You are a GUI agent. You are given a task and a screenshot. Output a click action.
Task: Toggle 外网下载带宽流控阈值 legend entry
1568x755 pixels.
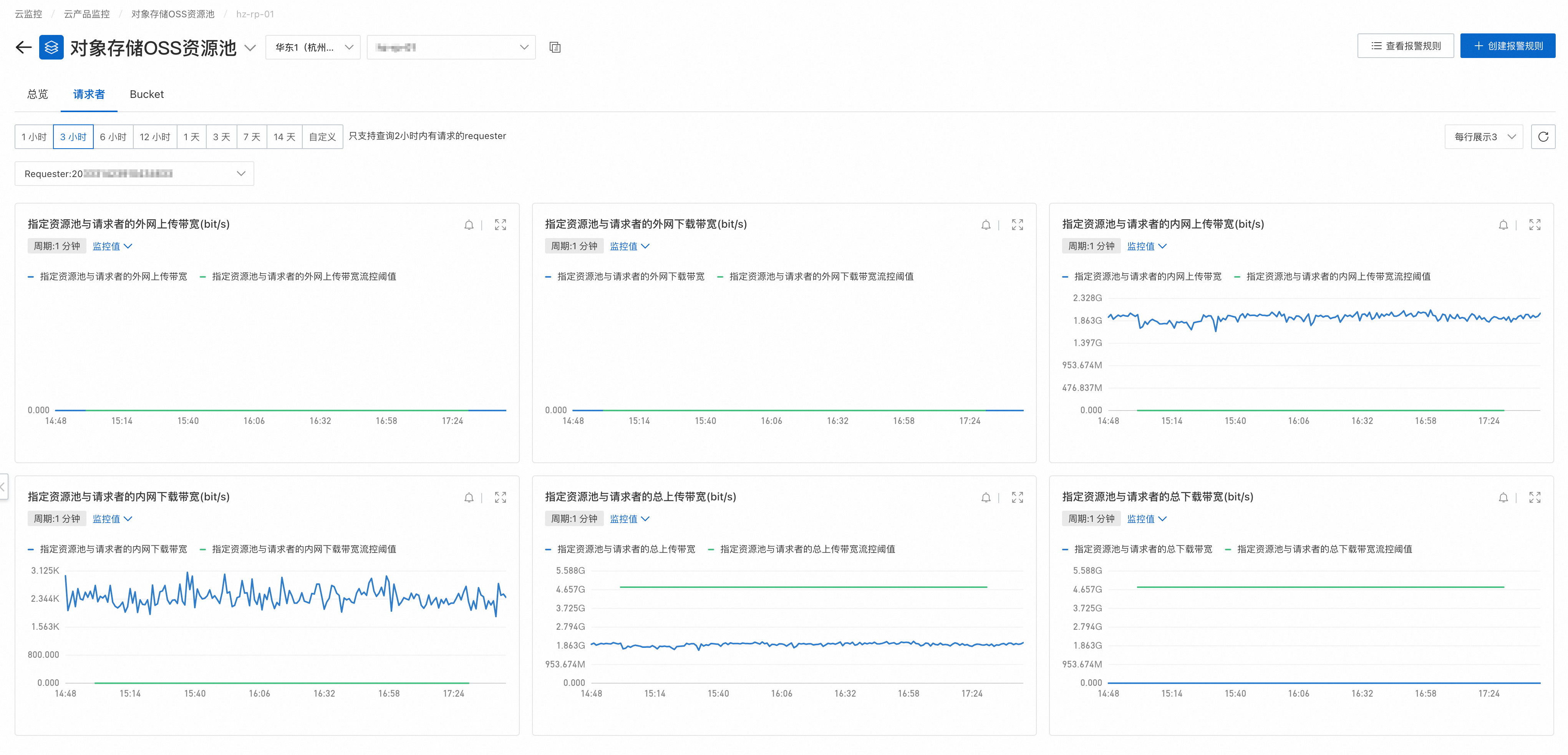(x=815, y=277)
